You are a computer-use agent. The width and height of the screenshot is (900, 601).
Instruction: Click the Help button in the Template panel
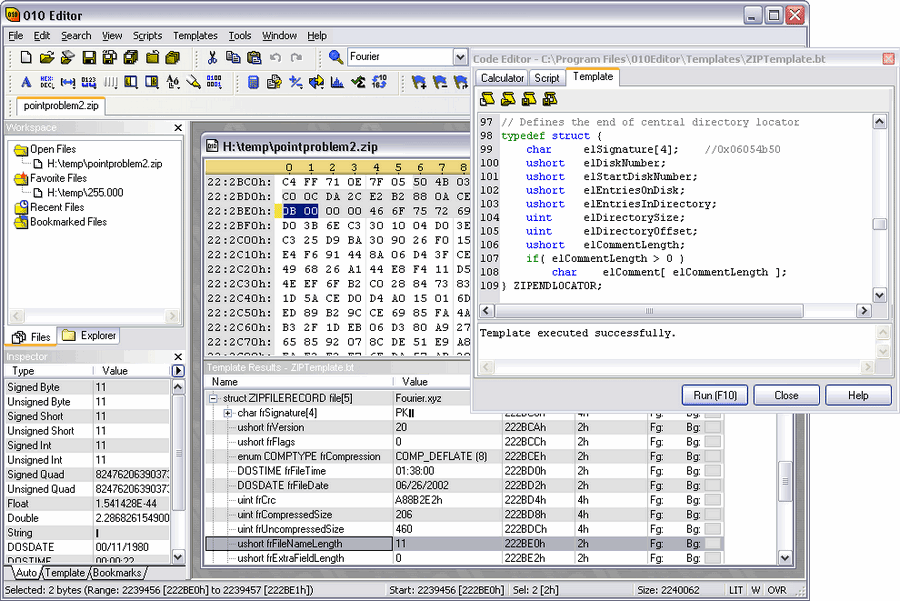(858, 394)
